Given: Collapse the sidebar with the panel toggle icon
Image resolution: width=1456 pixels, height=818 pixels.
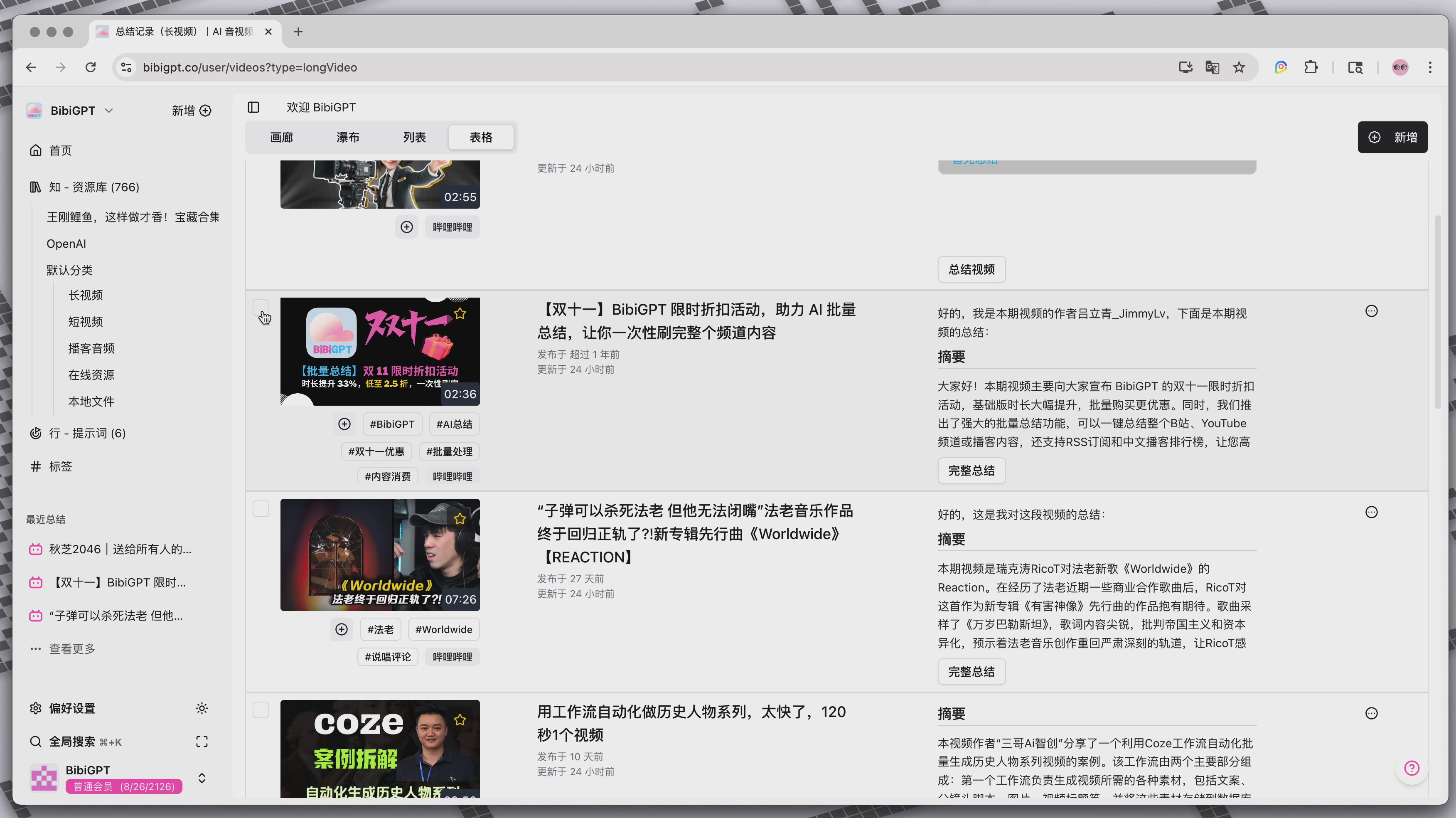Looking at the screenshot, I should [253, 107].
